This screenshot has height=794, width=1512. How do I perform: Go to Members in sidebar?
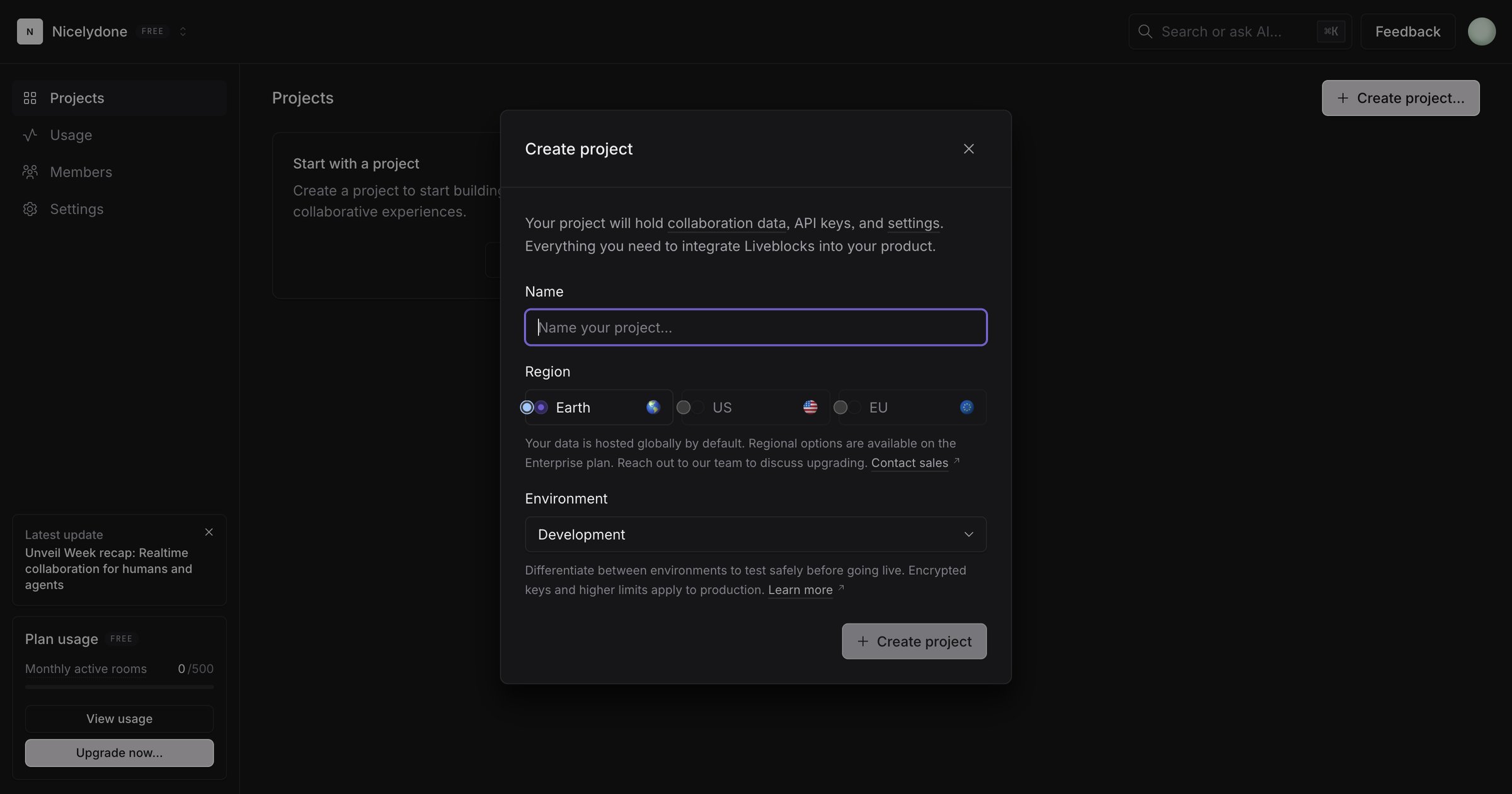coord(119,171)
